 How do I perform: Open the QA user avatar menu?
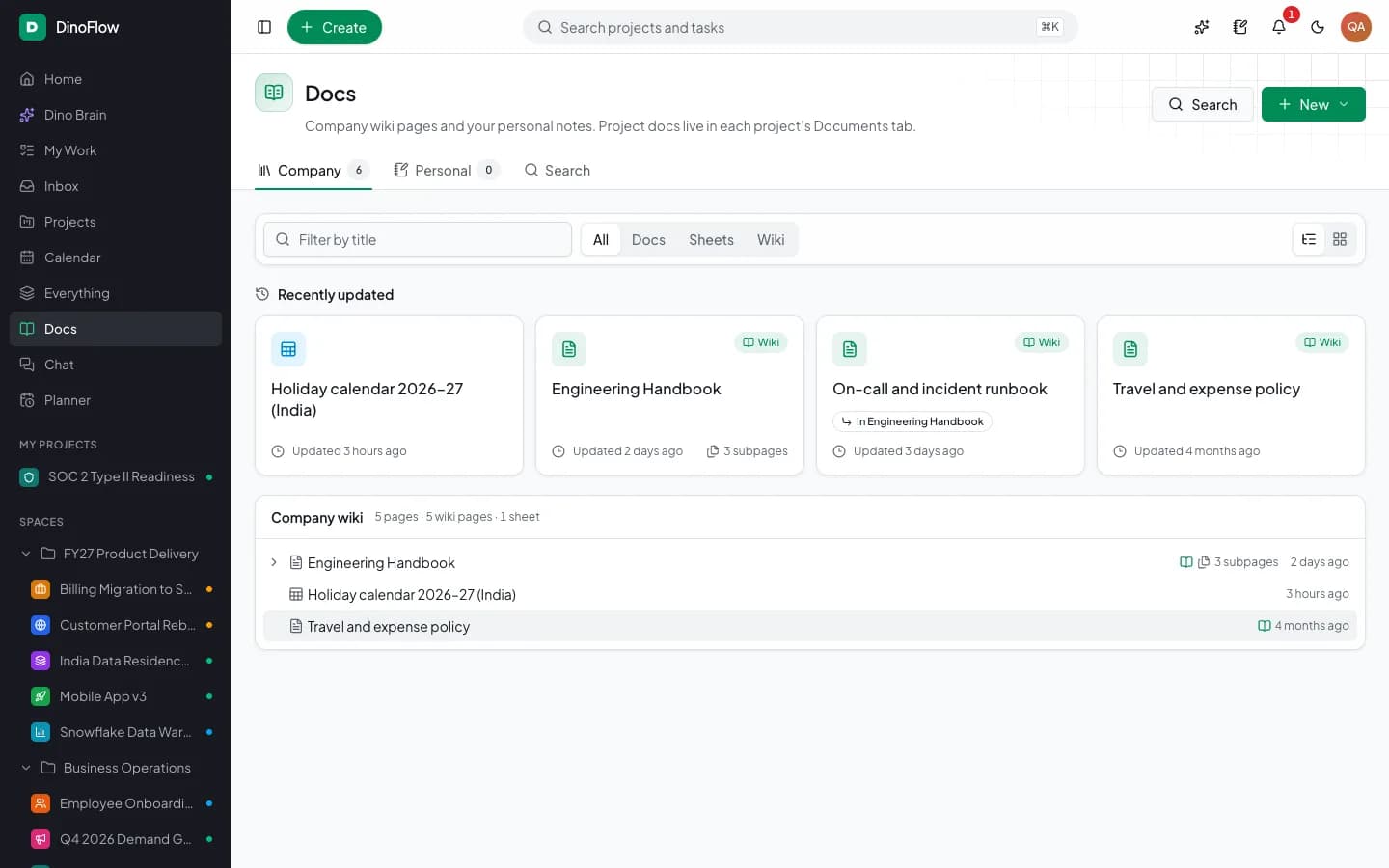tap(1356, 27)
